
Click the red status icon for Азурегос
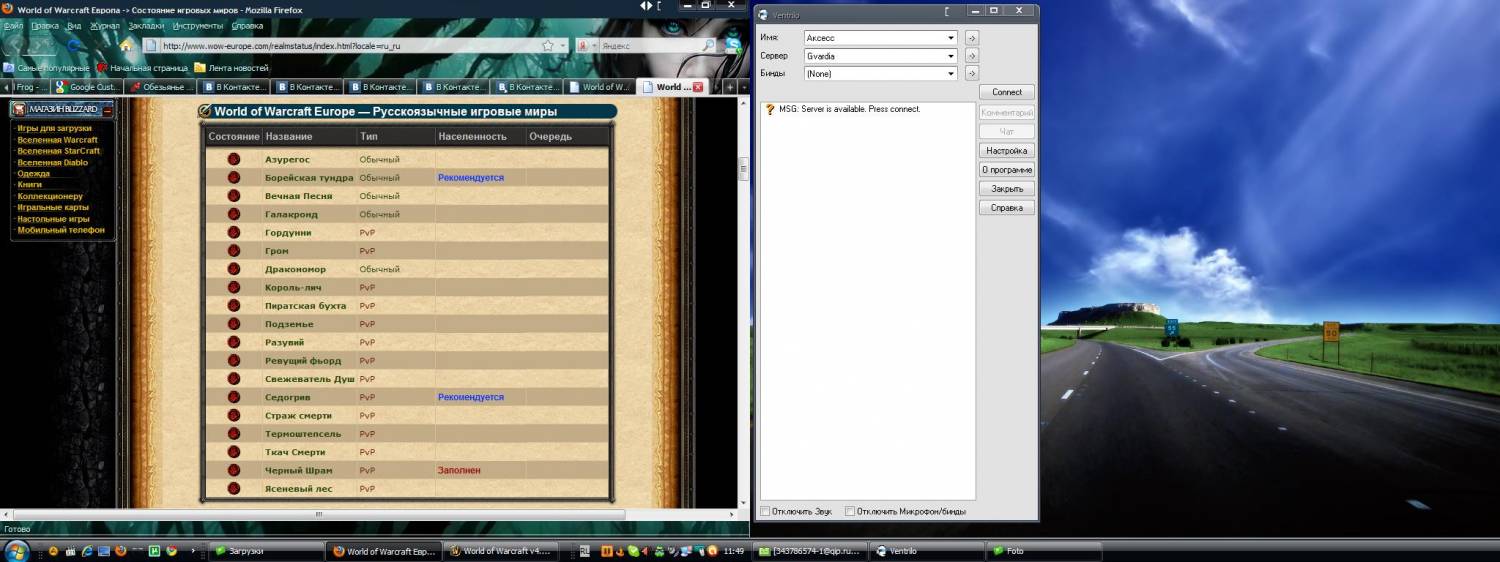(234, 159)
